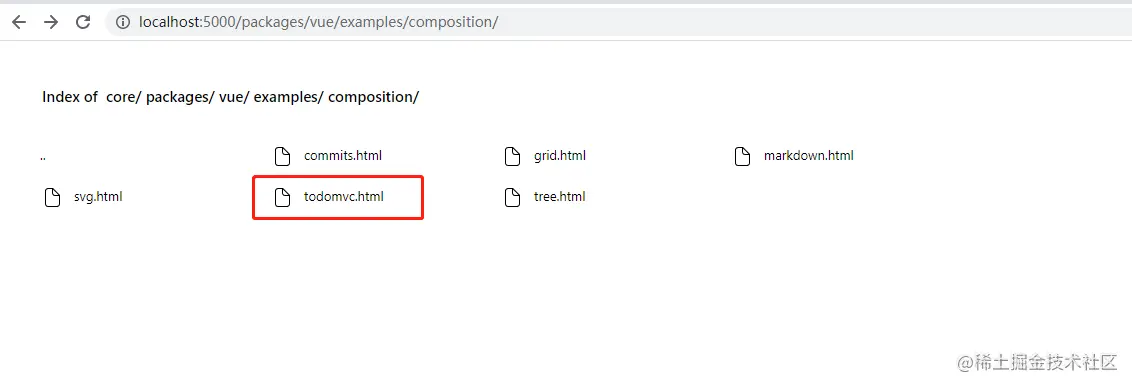Click the file icon beside commits.html
Viewport: 1132px width, 387px height.
pyautogui.click(x=282, y=156)
